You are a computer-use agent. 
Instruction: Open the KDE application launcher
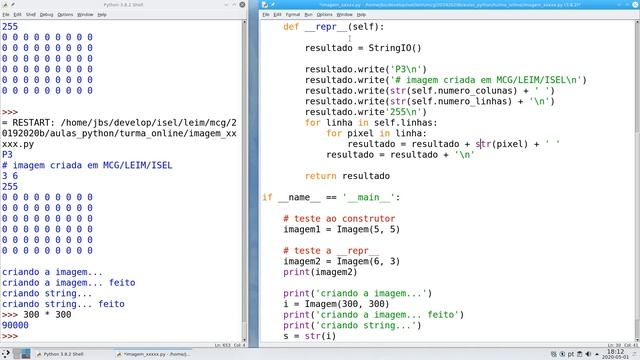click(x=6, y=354)
